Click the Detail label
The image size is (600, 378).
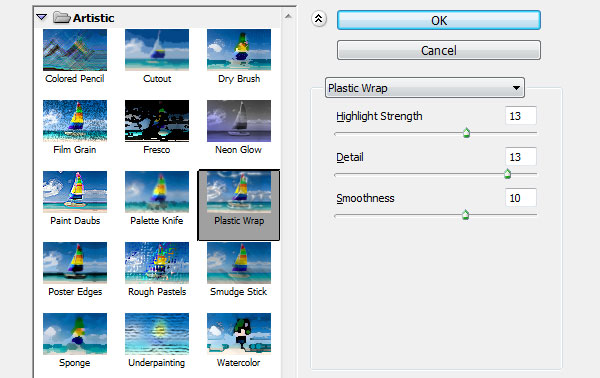[x=350, y=157]
